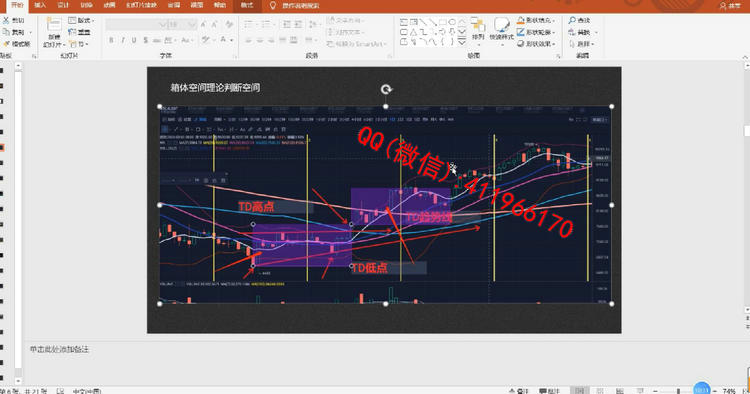Collapse the ribbon with the chevron
Screen dimensions: 750x394
[x=745, y=57]
